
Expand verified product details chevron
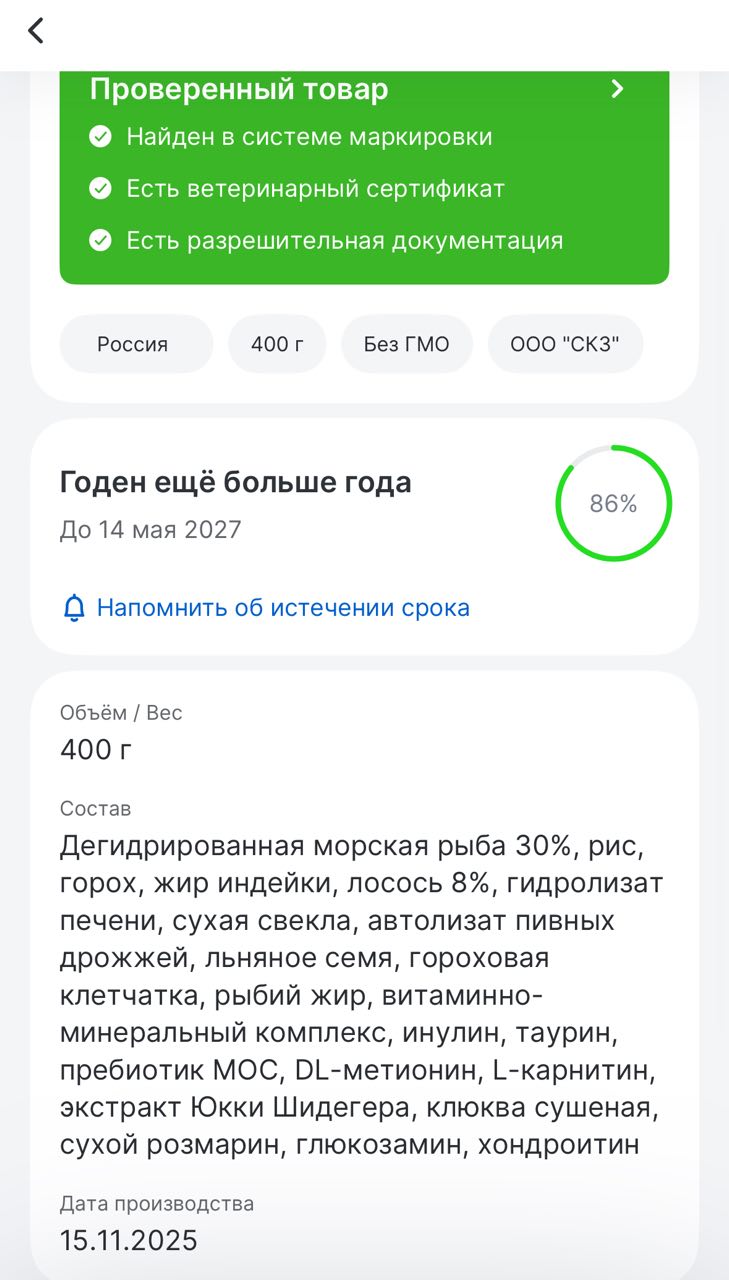(x=617, y=89)
